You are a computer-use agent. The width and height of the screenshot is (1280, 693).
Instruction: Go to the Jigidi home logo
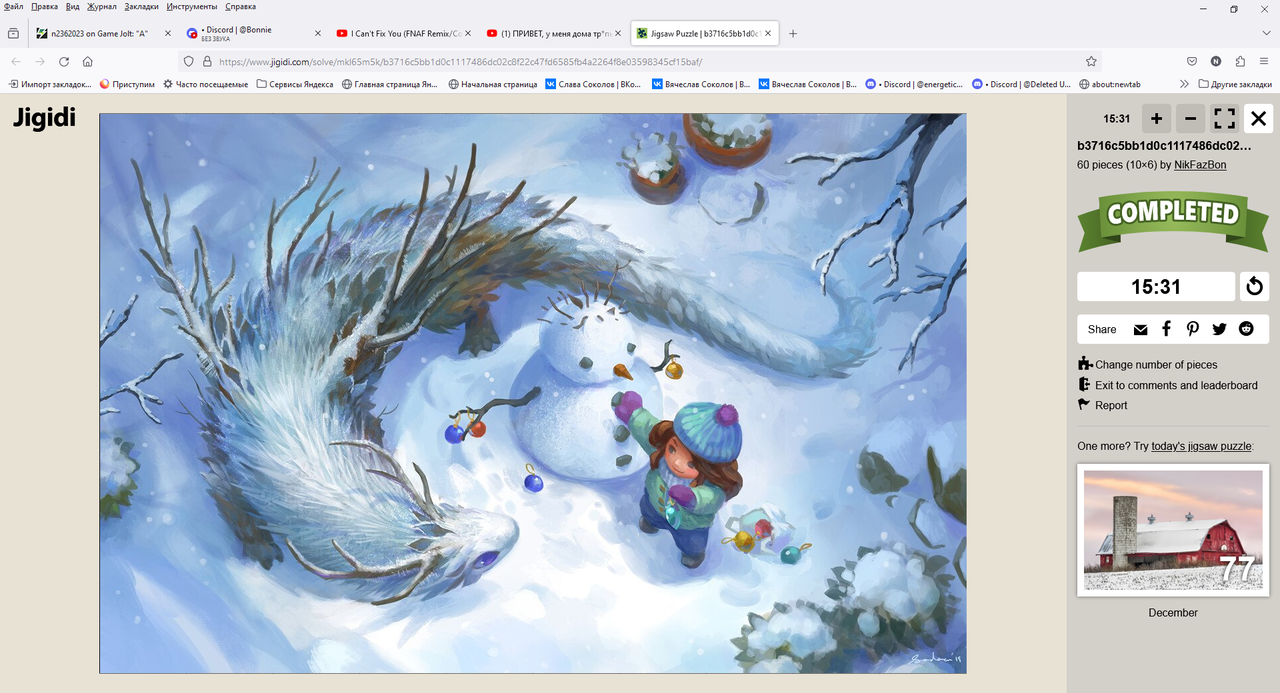(x=44, y=118)
